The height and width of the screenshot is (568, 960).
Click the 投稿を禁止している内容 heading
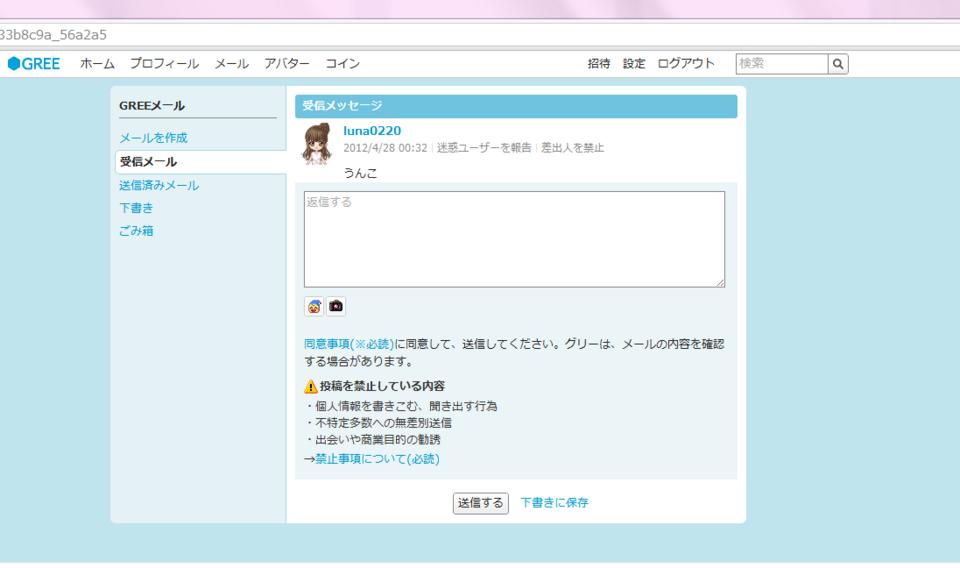click(x=382, y=386)
